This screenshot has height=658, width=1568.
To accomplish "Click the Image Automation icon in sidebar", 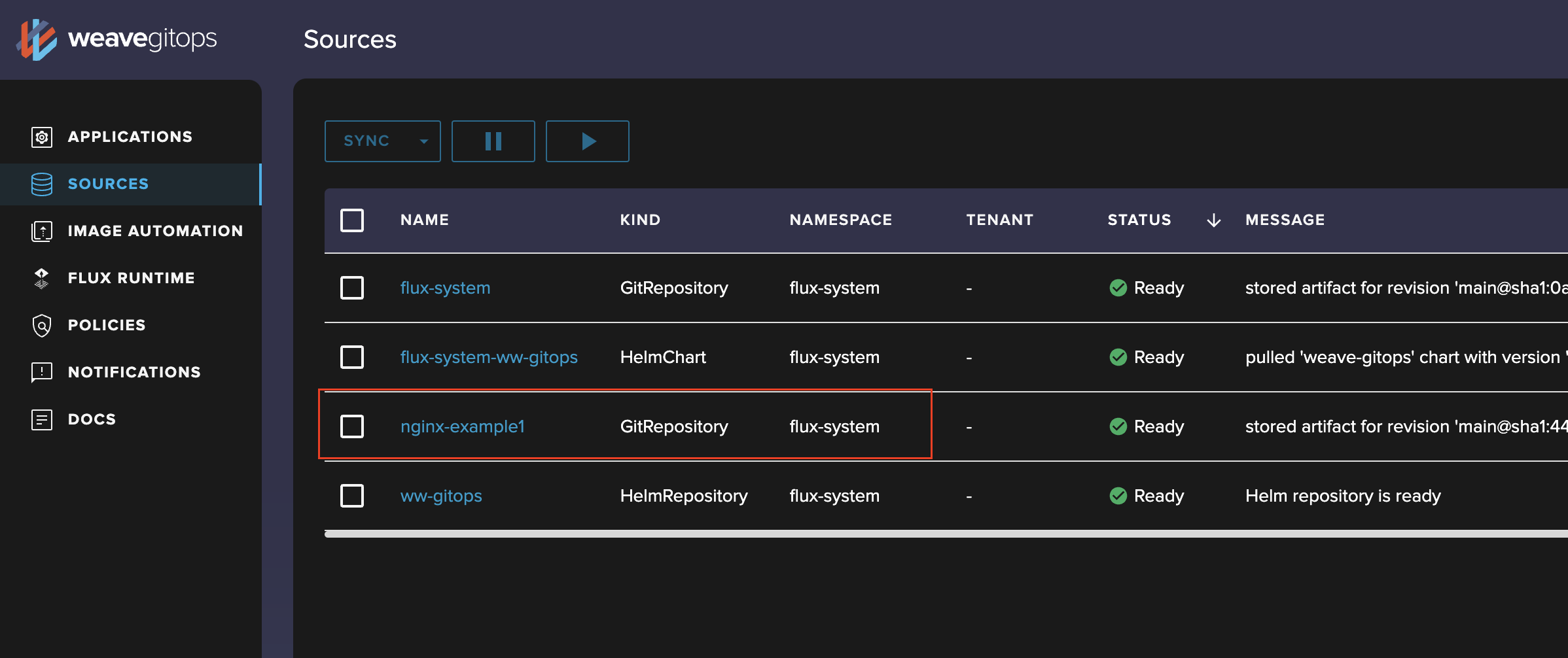I will (x=42, y=231).
